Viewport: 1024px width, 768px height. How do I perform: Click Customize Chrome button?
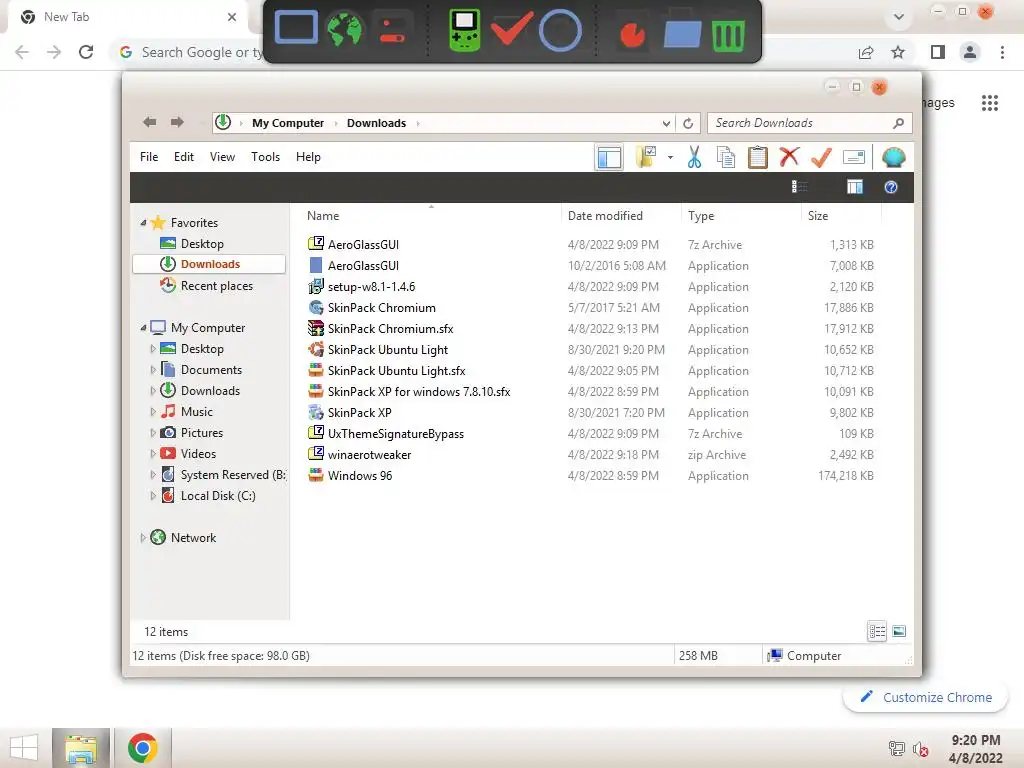pos(925,697)
